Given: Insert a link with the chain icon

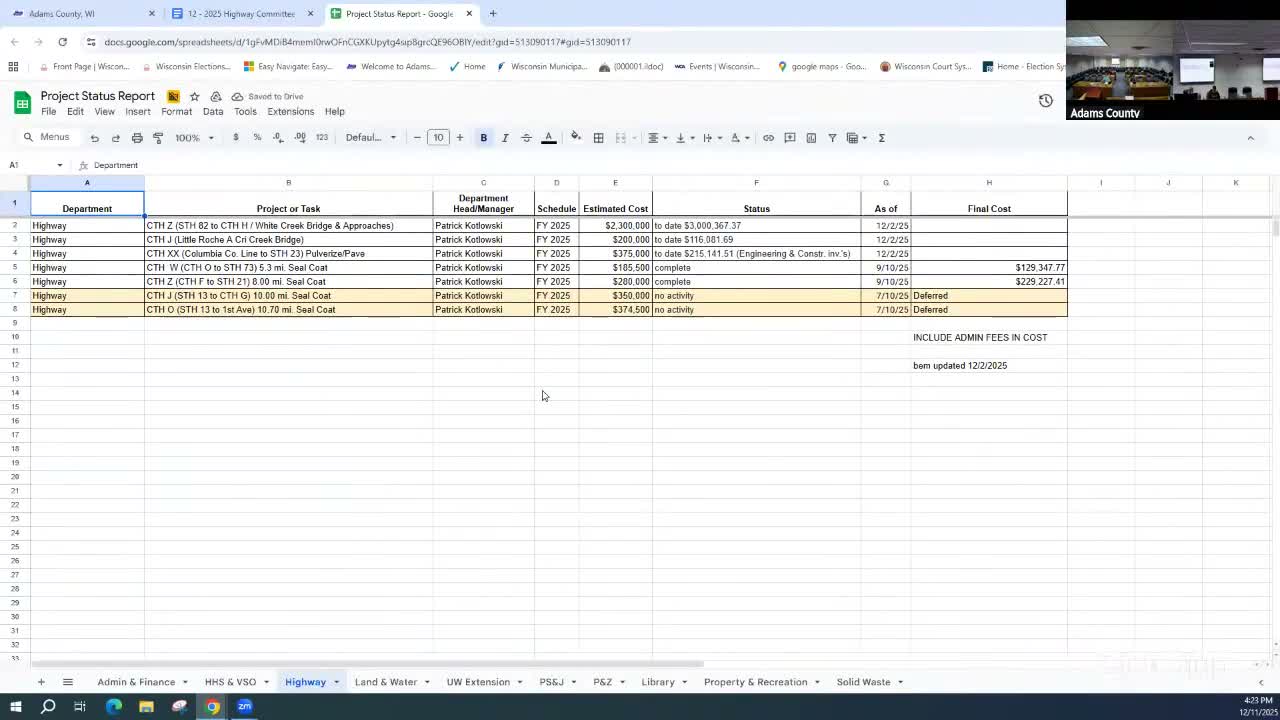Looking at the screenshot, I should point(768,138).
